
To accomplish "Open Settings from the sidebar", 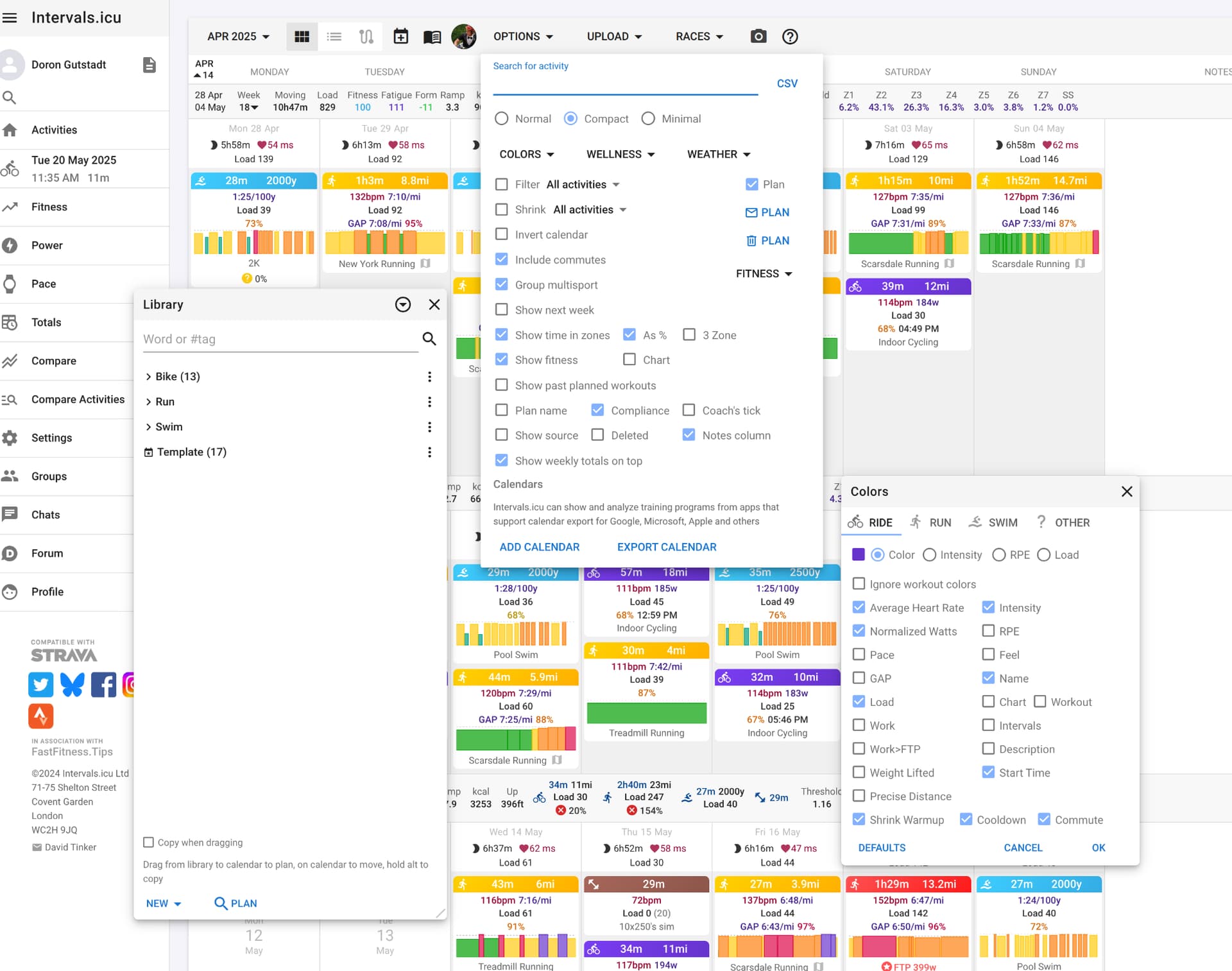I will coord(51,438).
